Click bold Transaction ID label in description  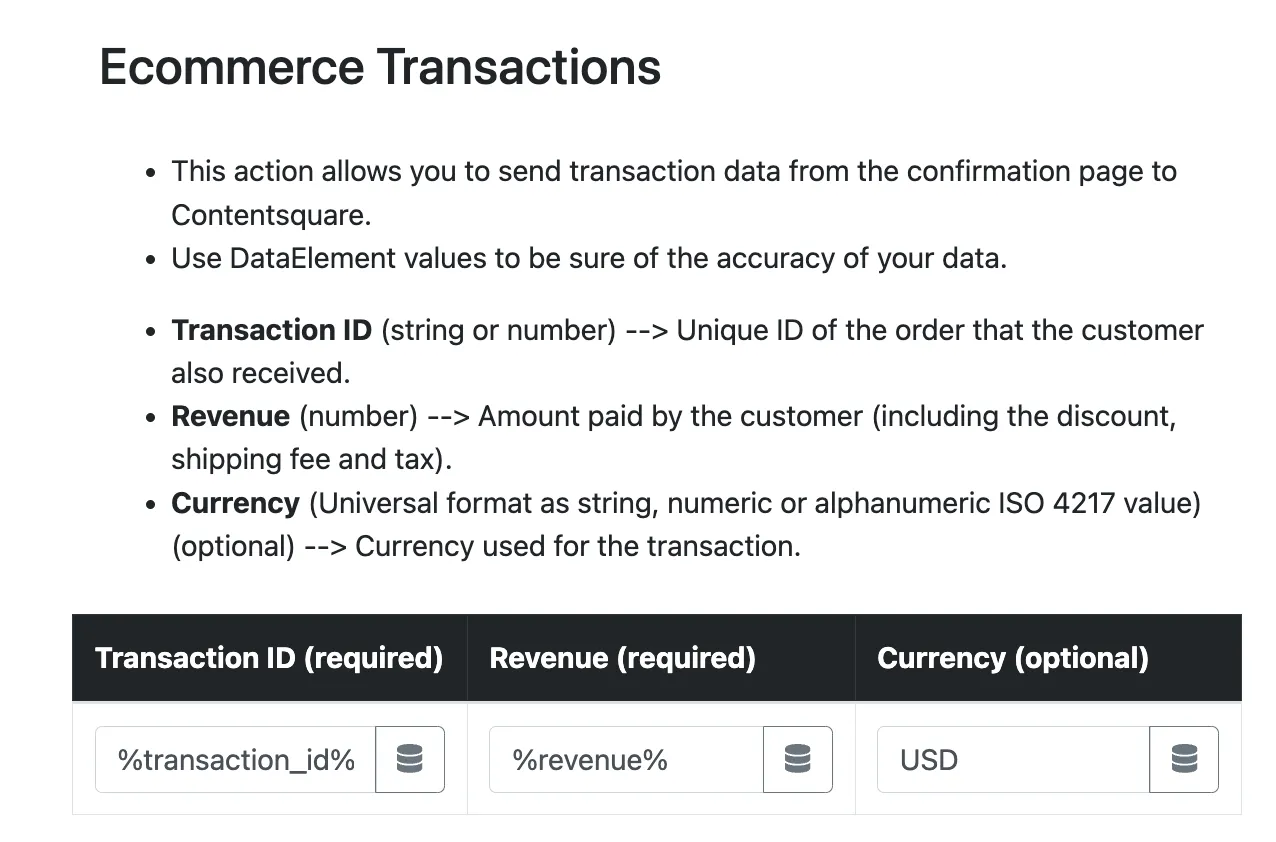[x=271, y=330]
